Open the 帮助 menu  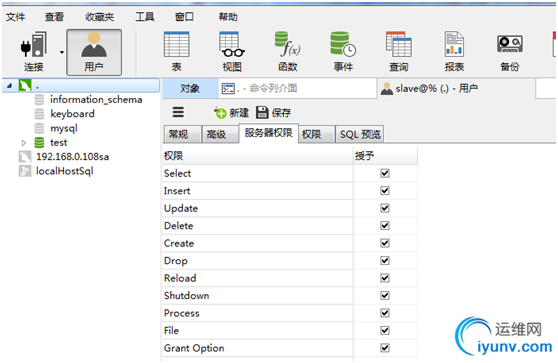pos(228,17)
